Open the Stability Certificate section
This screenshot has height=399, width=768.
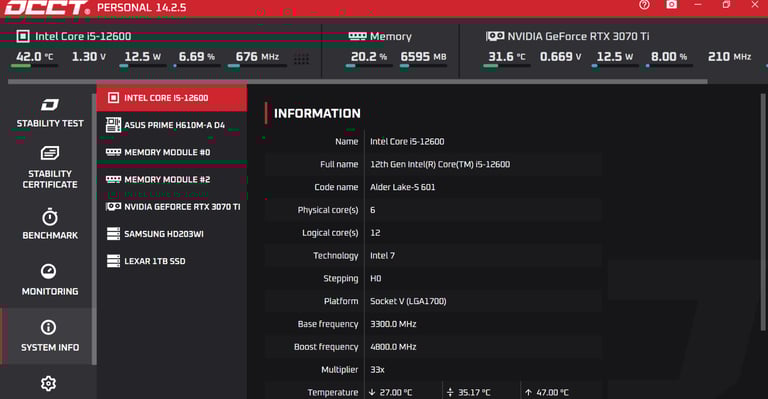click(x=49, y=167)
